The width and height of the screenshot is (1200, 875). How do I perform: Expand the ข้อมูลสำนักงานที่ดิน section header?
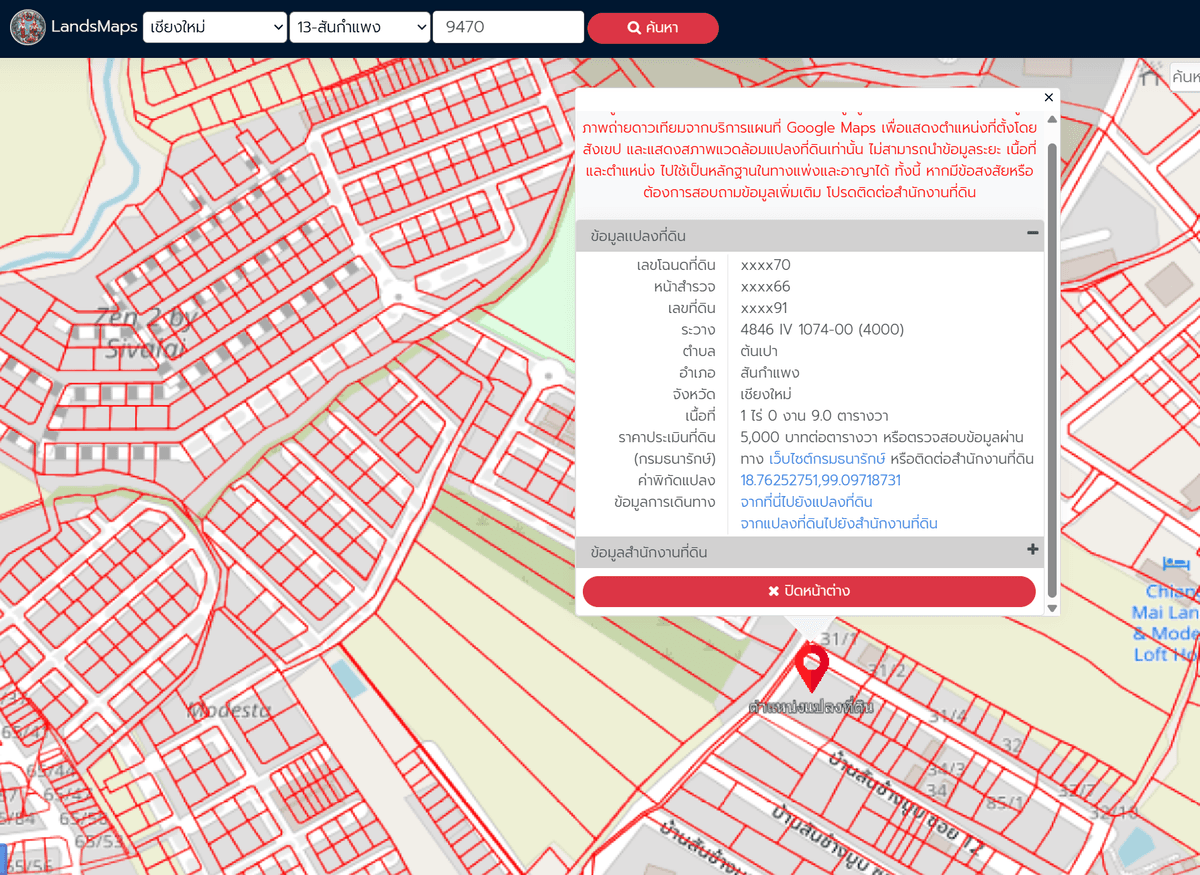point(811,552)
